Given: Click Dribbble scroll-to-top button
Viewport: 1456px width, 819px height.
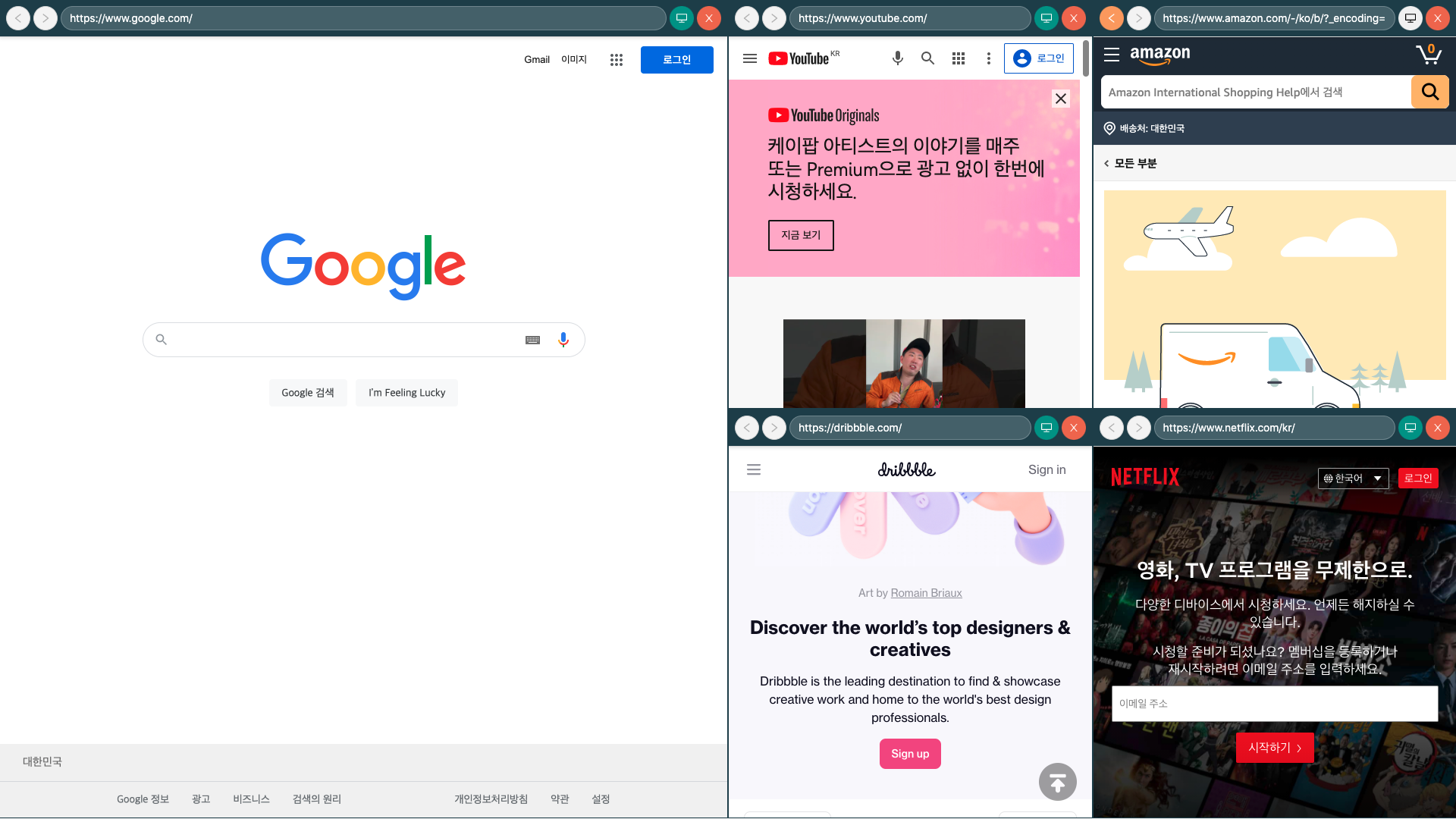Looking at the screenshot, I should [x=1058, y=782].
